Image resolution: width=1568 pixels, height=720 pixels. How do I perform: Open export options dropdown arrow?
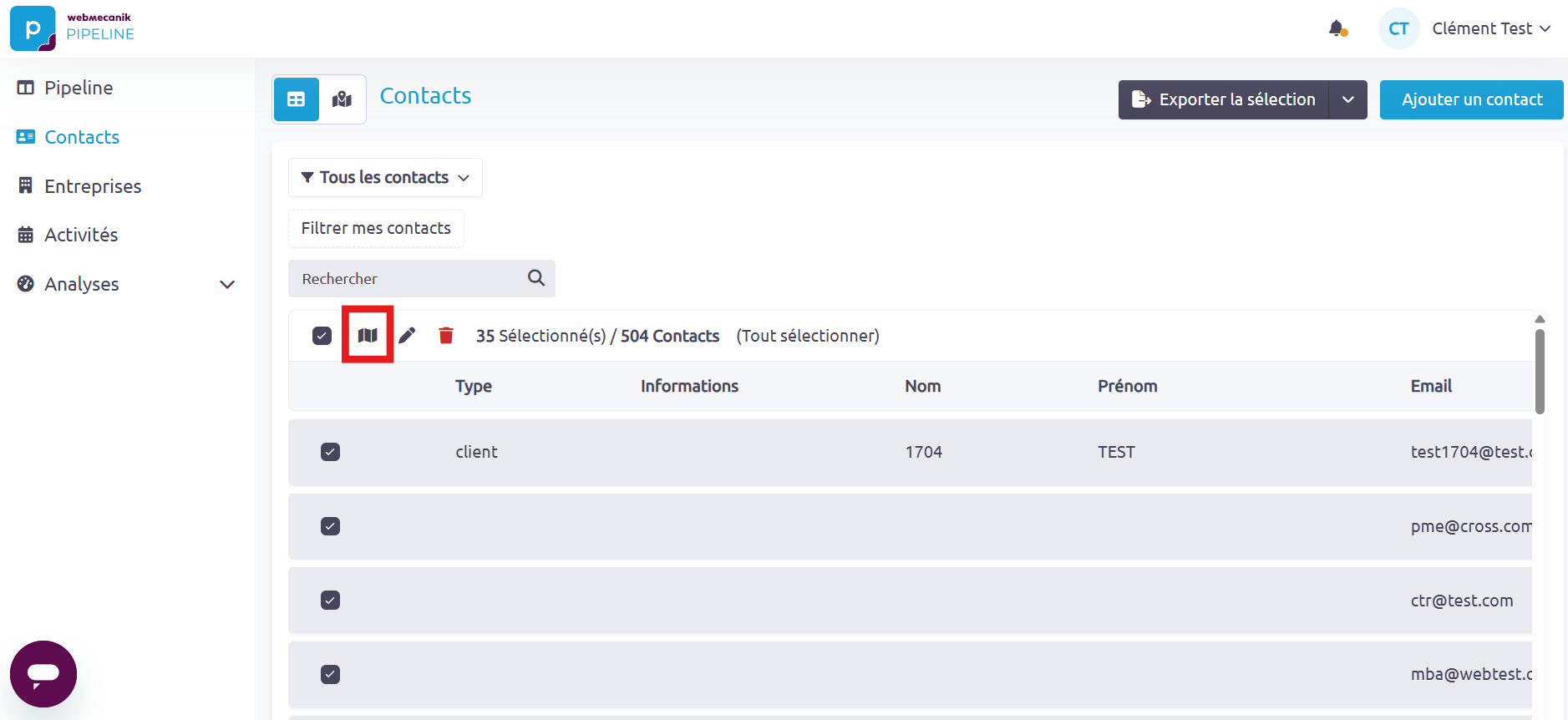point(1348,99)
